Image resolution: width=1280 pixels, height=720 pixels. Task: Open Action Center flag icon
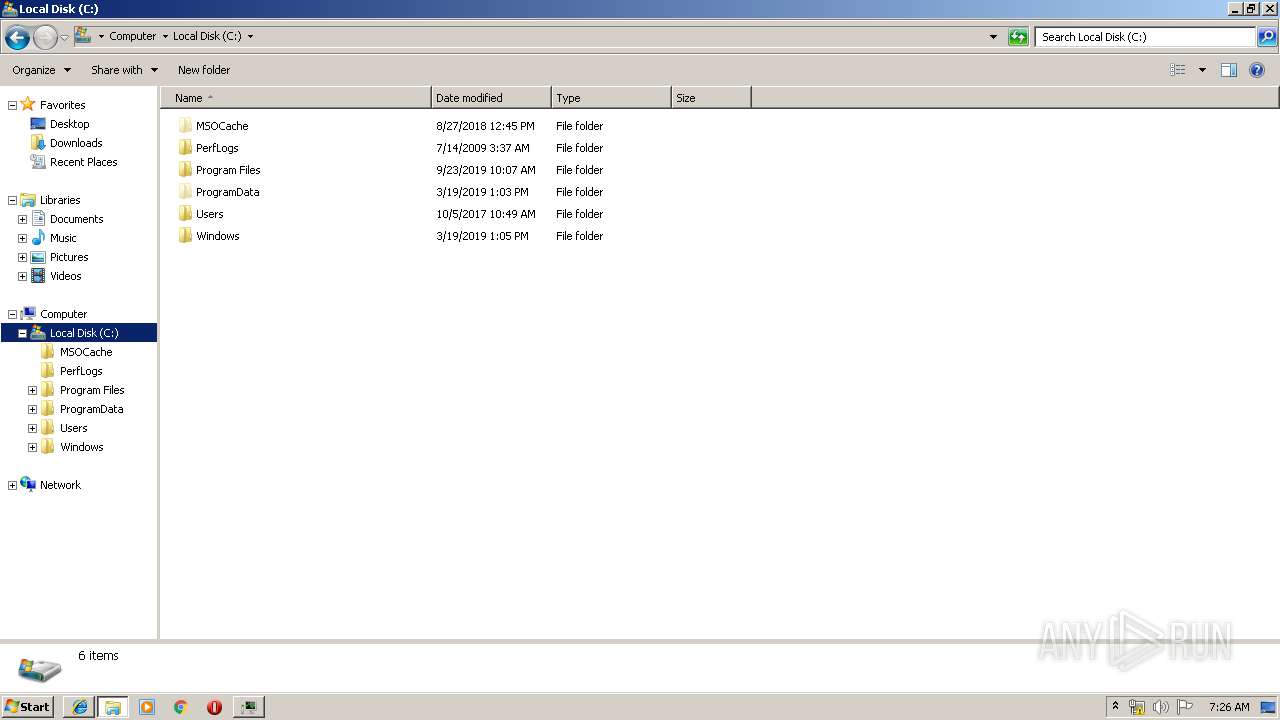tap(1185, 707)
